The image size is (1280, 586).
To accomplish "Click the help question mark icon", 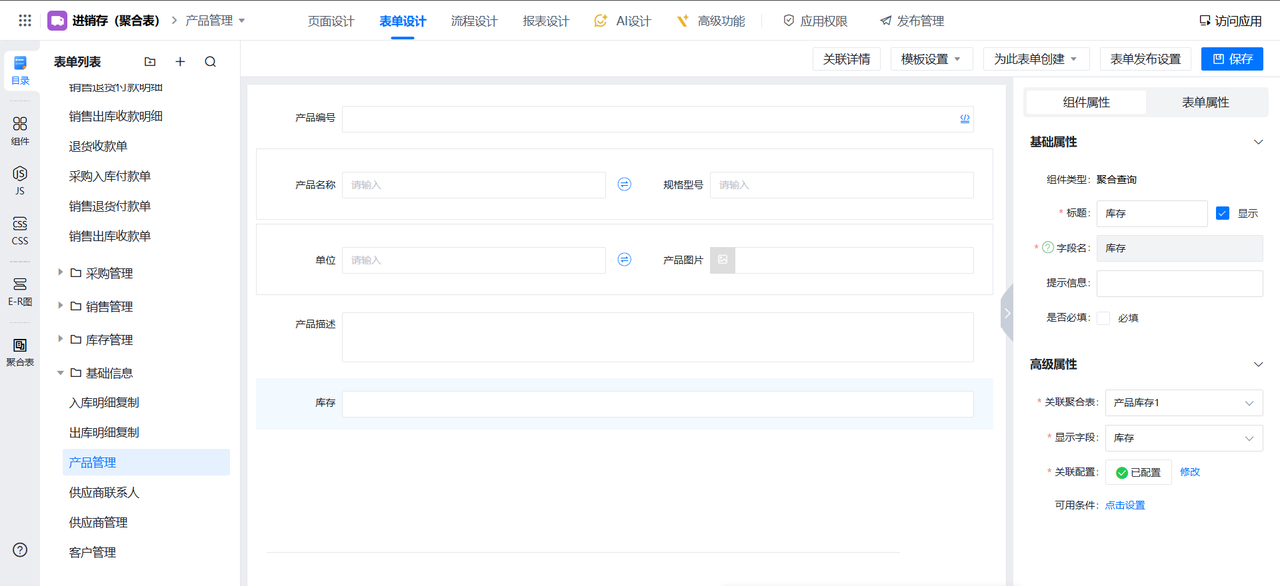I will 20,550.
